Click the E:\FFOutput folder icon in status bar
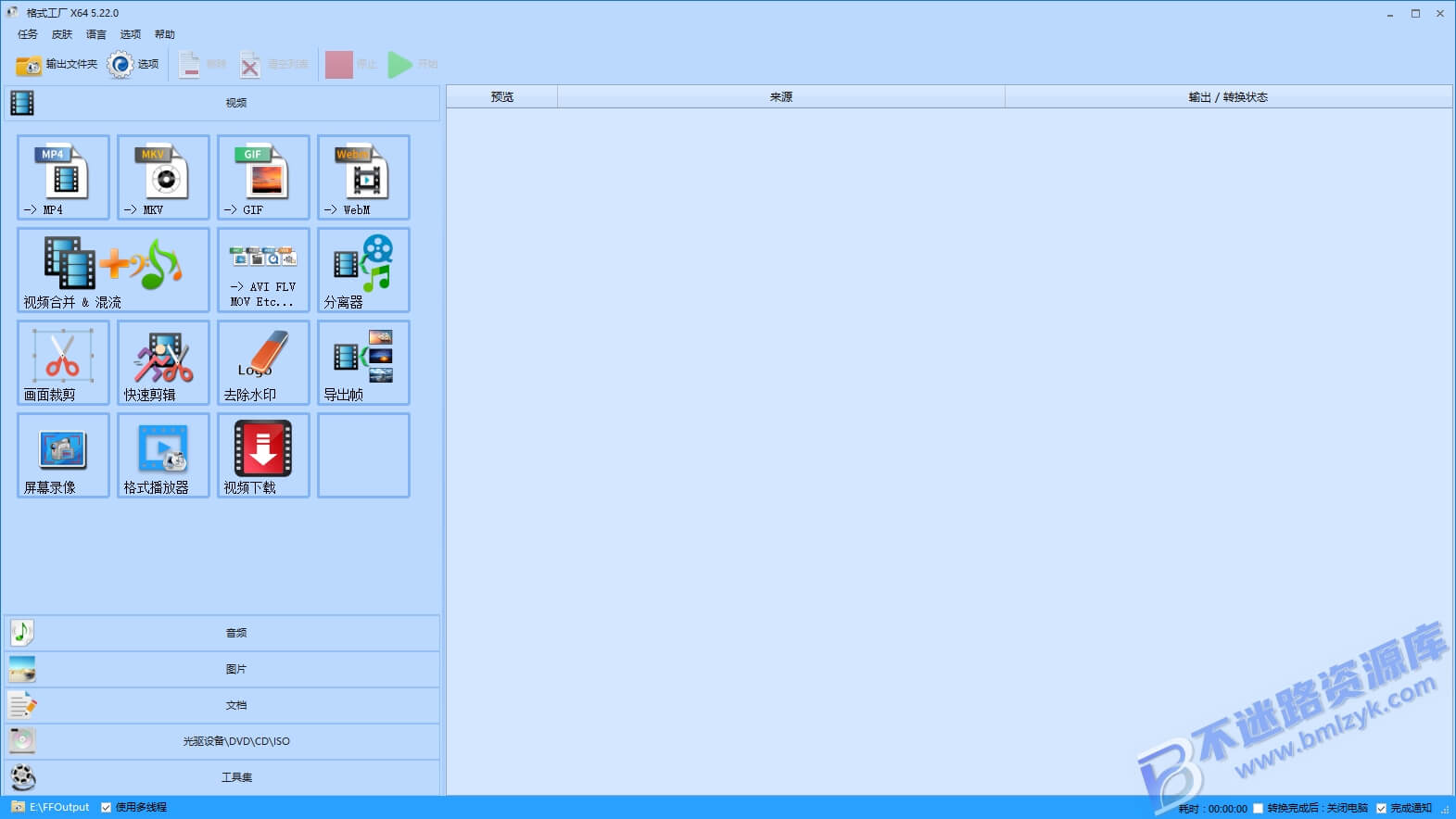The width and height of the screenshot is (1456, 819). pyautogui.click(x=18, y=807)
